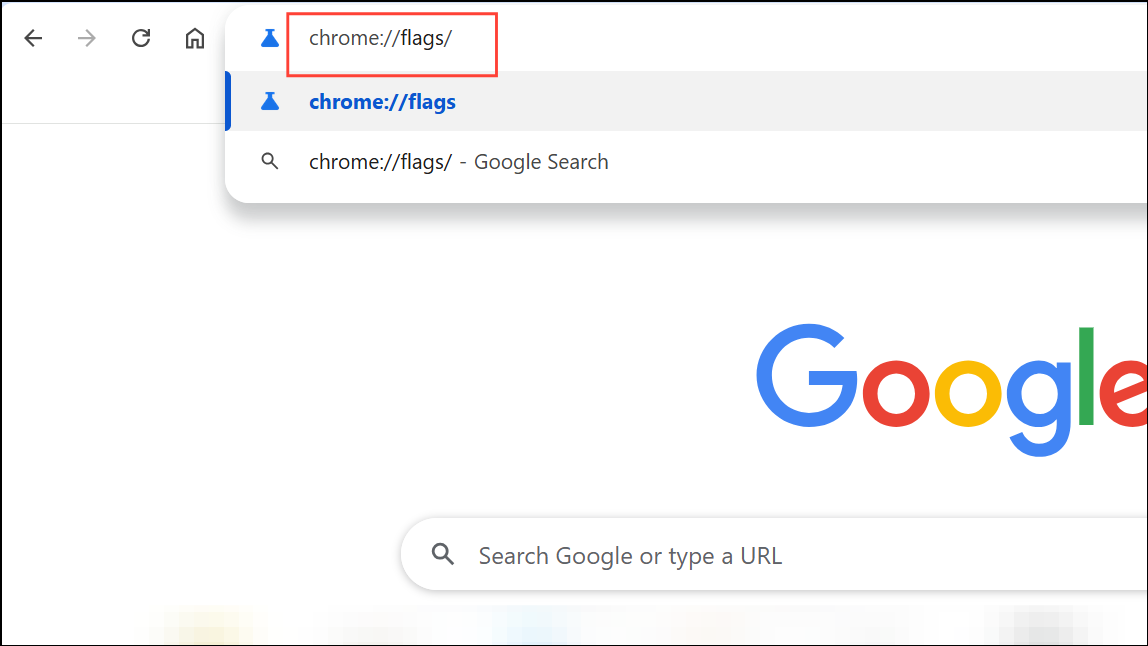Click the magnifier icon inside the Google search box
The height and width of the screenshot is (646, 1148).
click(443, 554)
